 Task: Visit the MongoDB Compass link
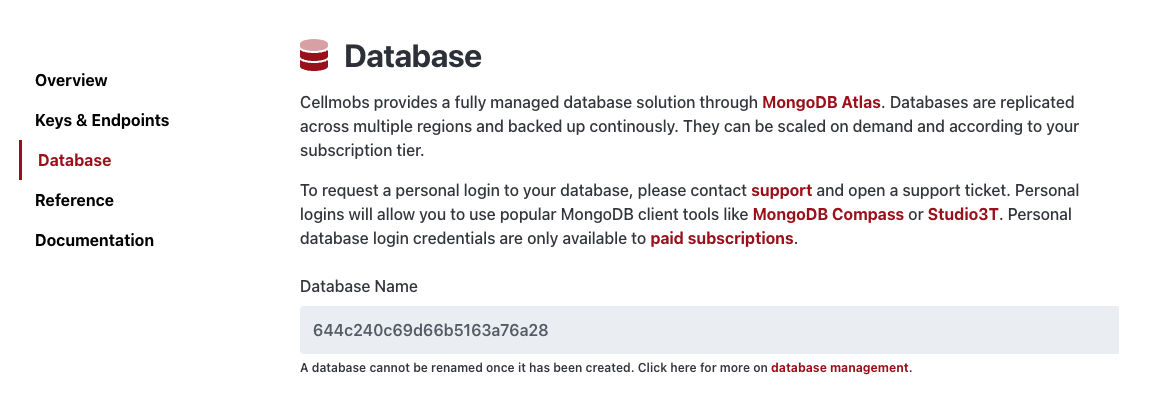[828, 215]
